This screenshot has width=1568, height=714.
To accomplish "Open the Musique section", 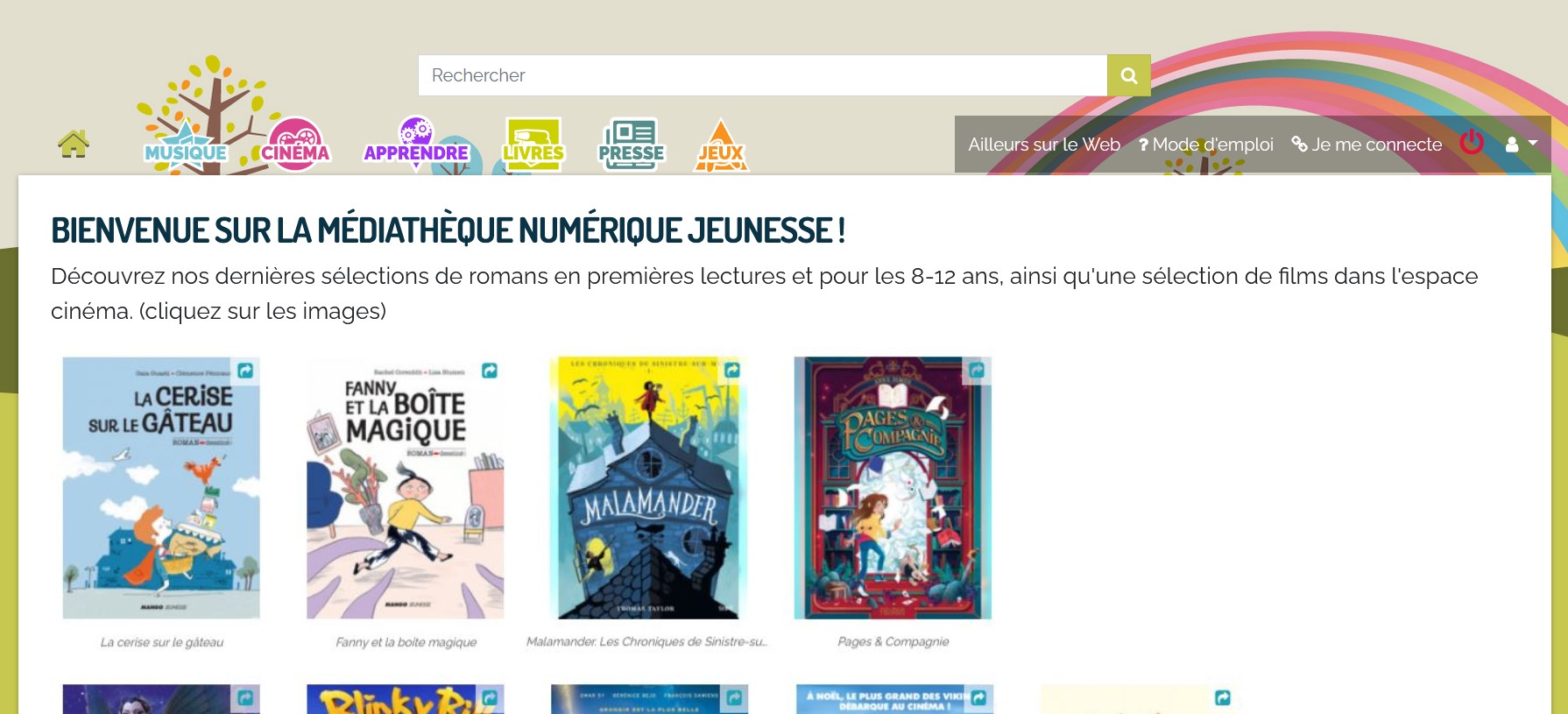I will click(186, 145).
